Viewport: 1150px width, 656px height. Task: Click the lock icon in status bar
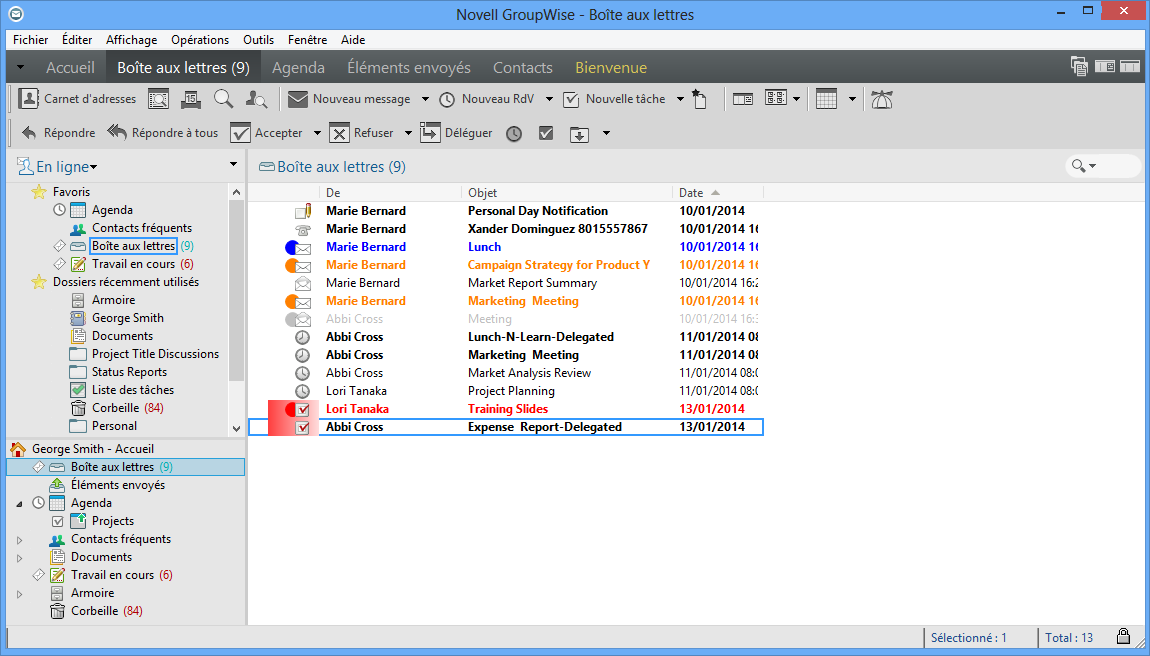(x=1123, y=636)
